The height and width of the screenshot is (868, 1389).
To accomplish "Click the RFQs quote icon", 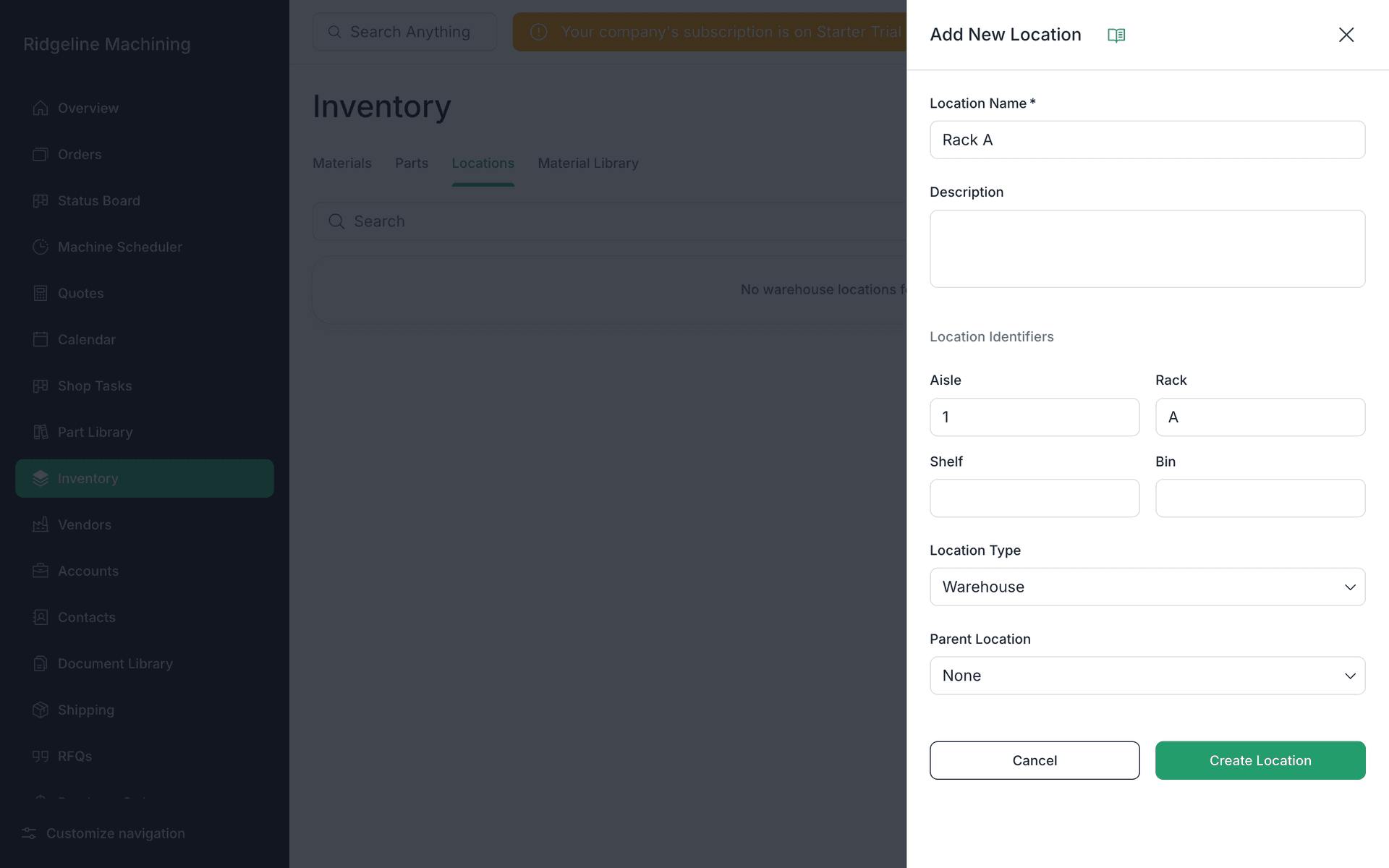I will pyautogui.click(x=41, y=756).
